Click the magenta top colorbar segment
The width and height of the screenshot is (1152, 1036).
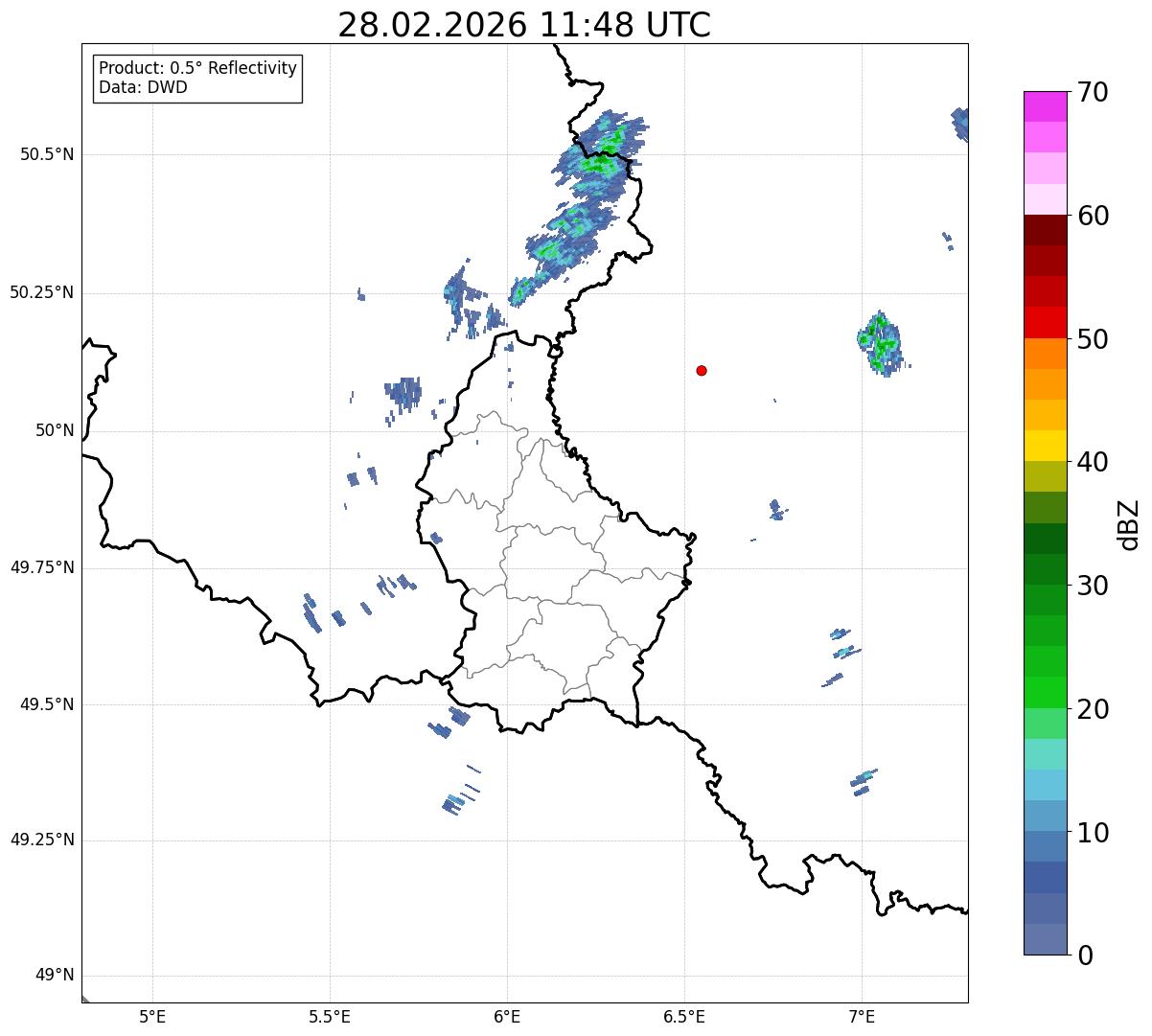coord(1045,106)
